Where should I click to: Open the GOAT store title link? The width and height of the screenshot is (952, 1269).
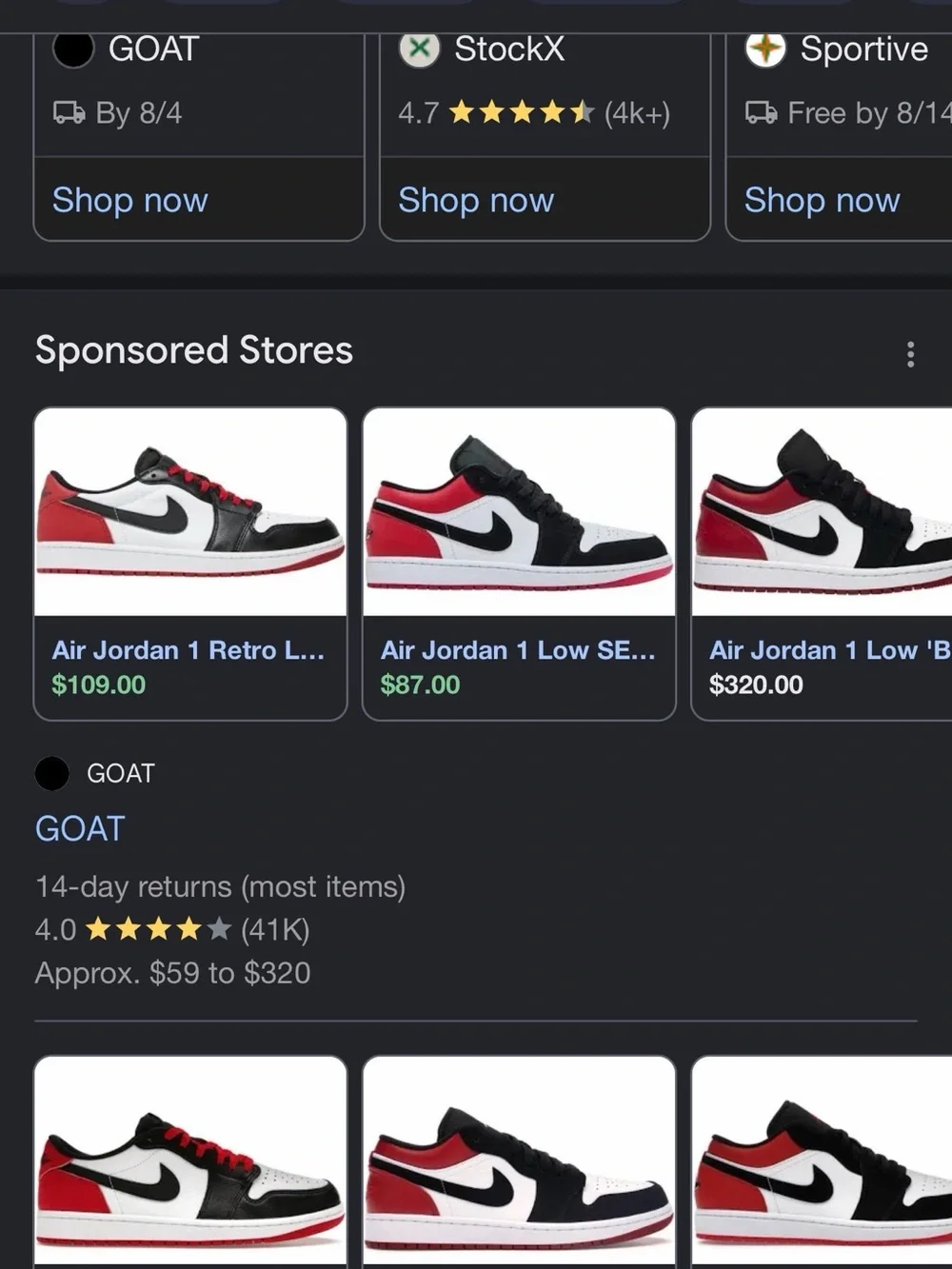point(80,828)
